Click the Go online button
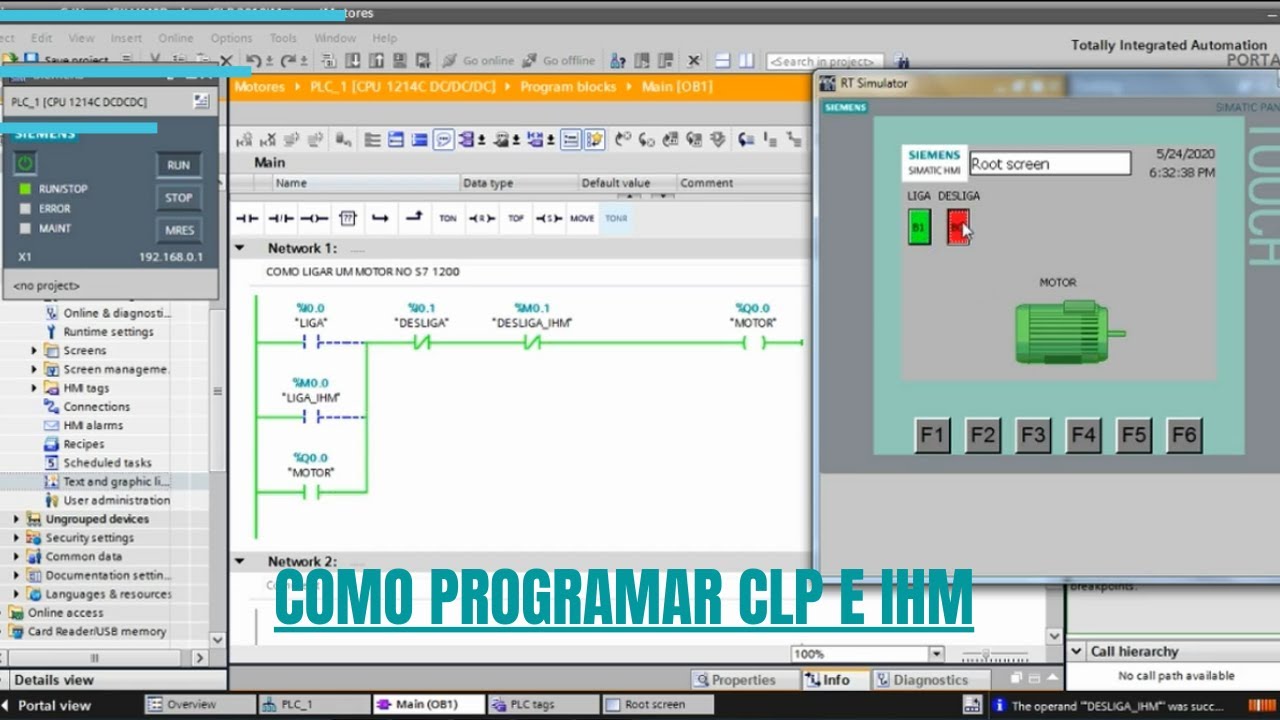 coord(478,61)
